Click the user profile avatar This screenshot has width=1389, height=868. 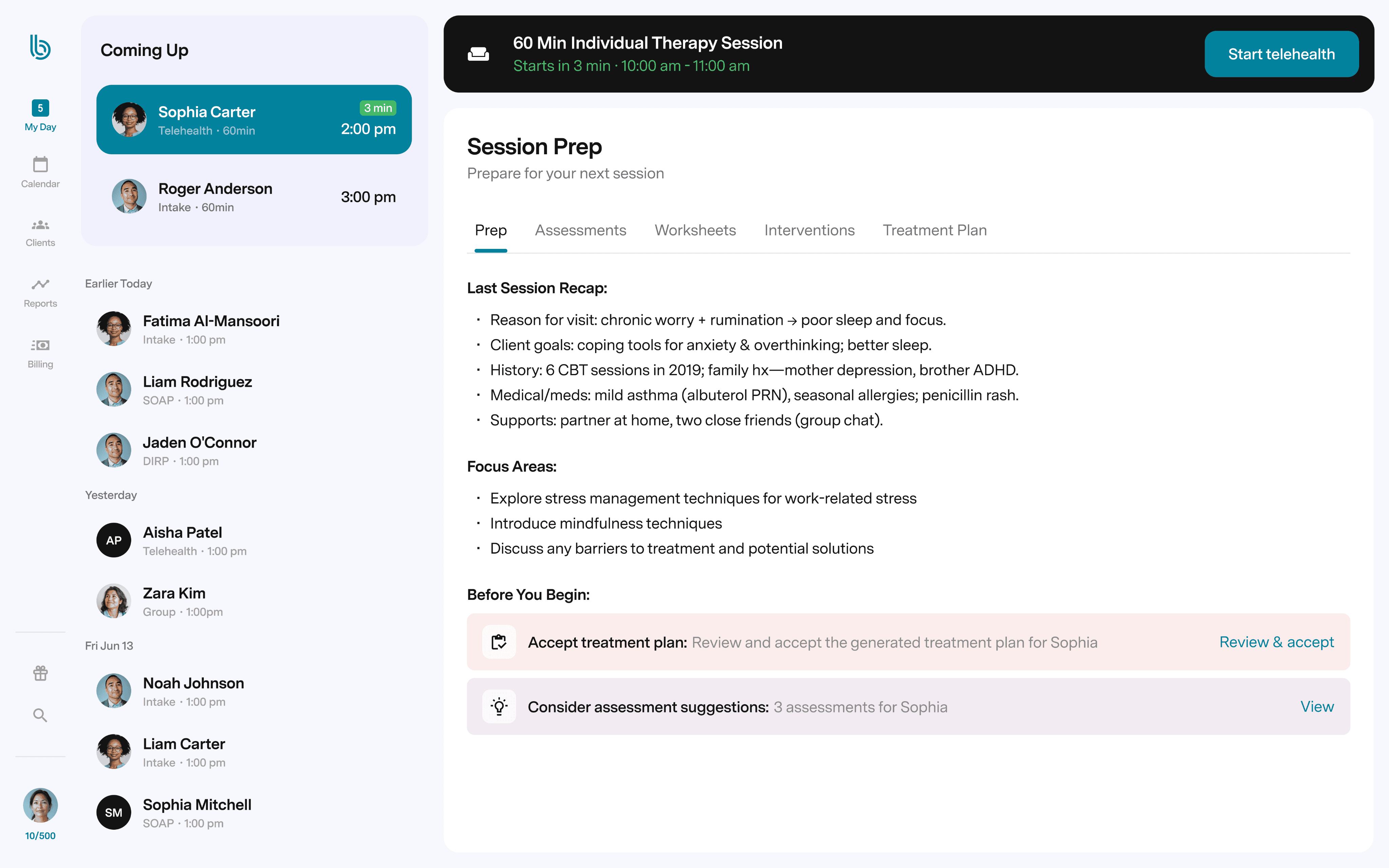click(40, 805)
